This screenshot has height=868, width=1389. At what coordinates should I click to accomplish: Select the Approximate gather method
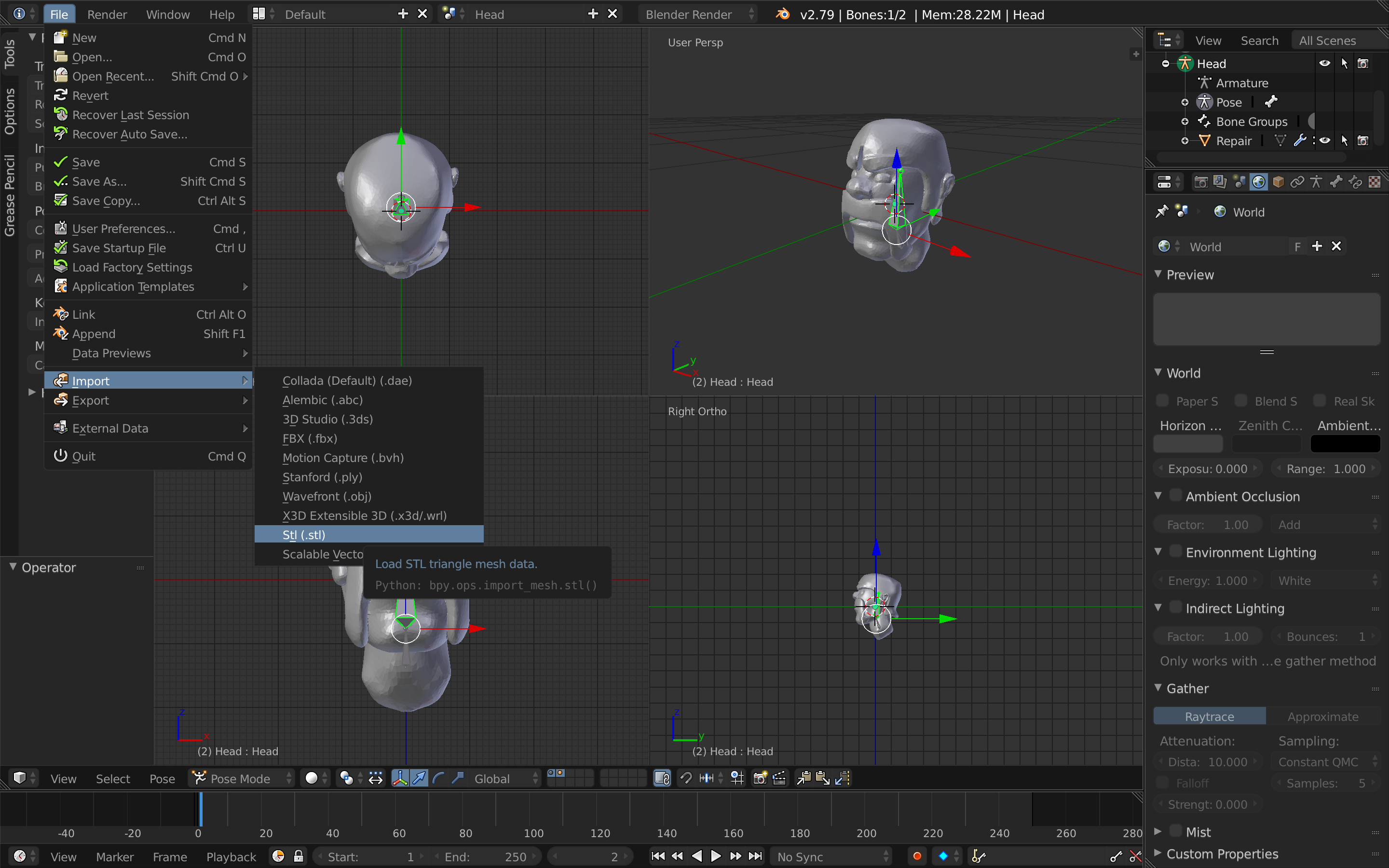[x=1323, y=717]
